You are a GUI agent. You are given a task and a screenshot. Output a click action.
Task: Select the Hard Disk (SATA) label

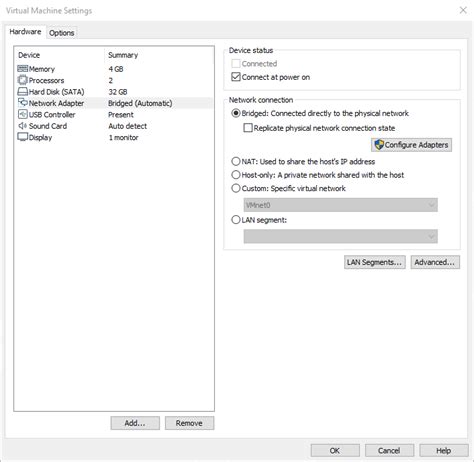coord(56,92)
